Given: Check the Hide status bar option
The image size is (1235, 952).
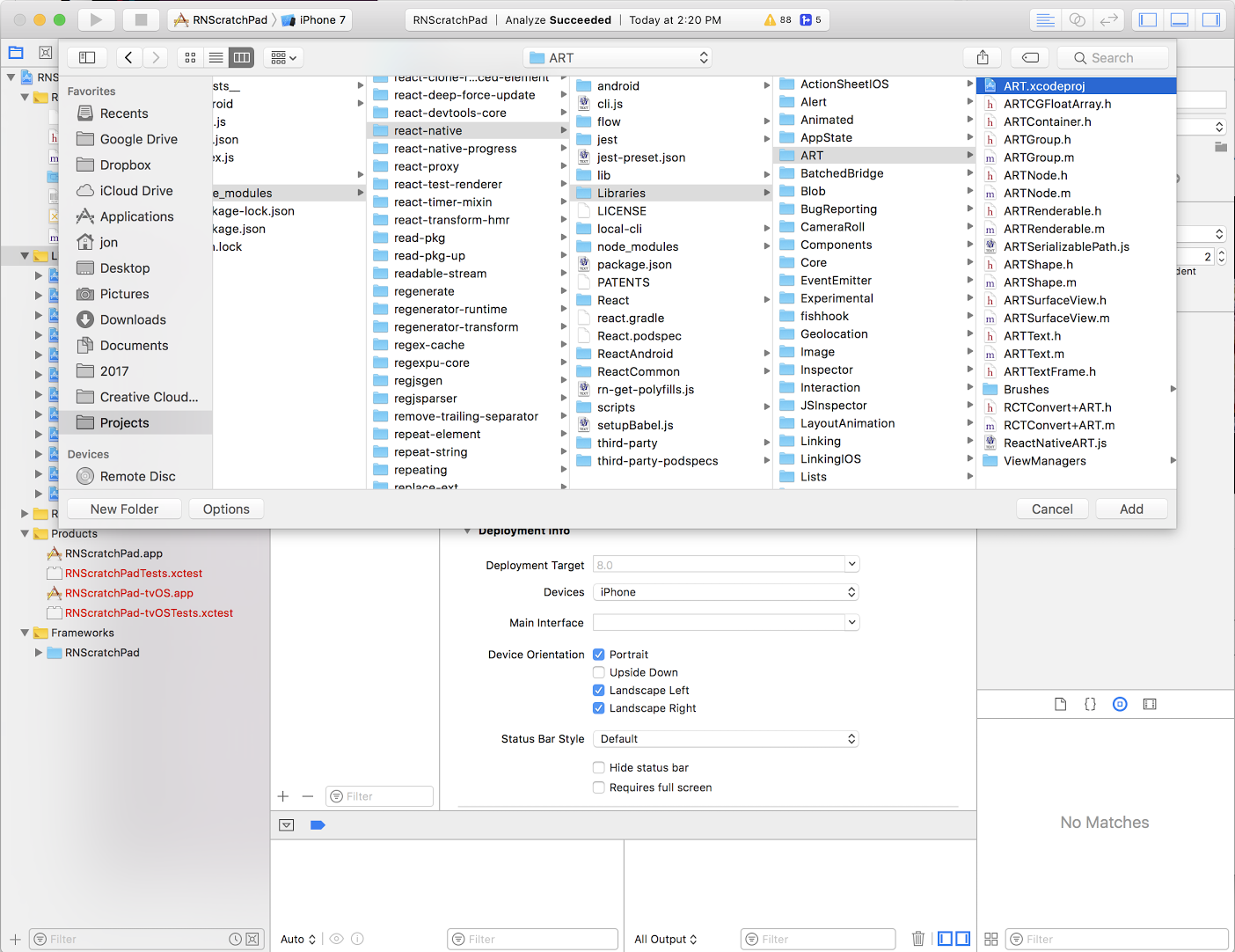Looking at the screenshot, I should [599, 767].
